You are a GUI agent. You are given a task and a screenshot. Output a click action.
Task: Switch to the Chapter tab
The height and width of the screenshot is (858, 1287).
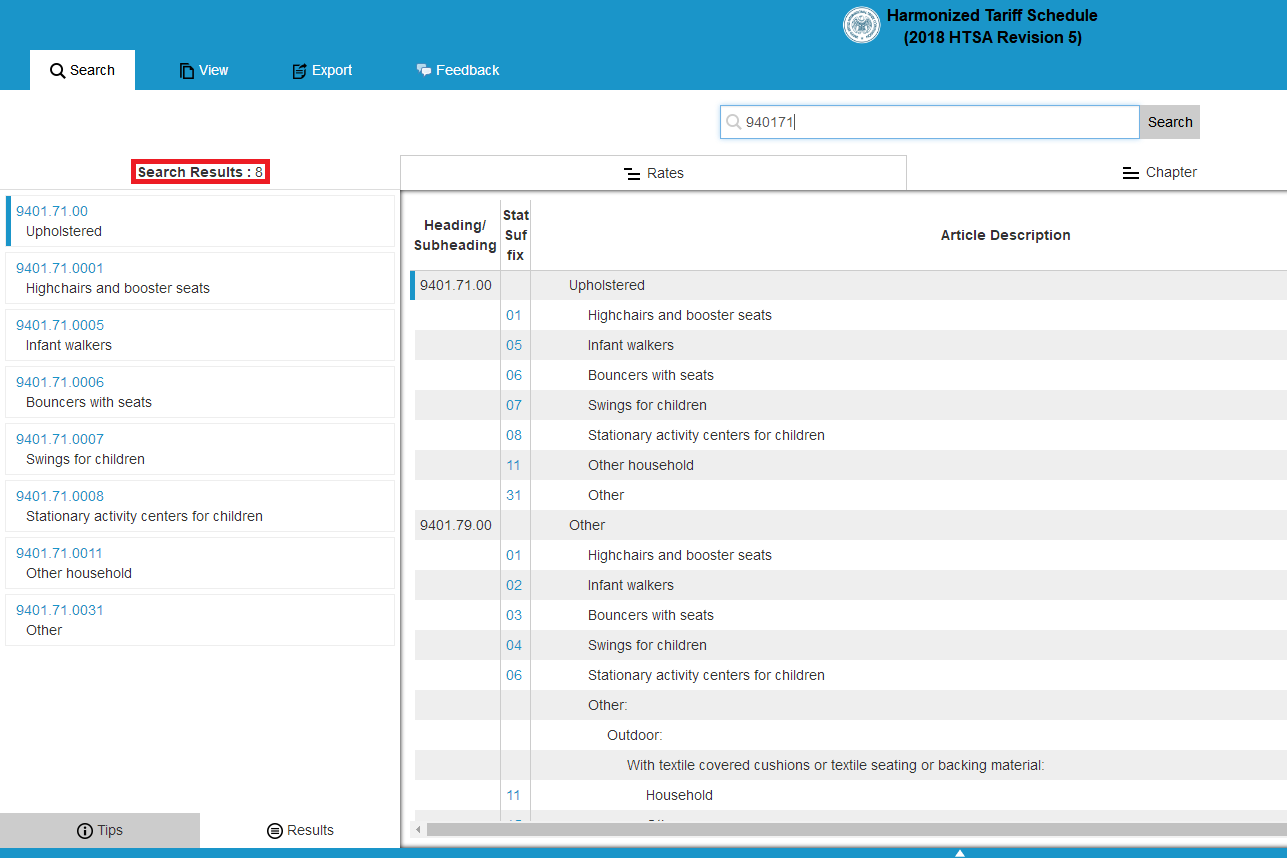[x=1160, y=172]
